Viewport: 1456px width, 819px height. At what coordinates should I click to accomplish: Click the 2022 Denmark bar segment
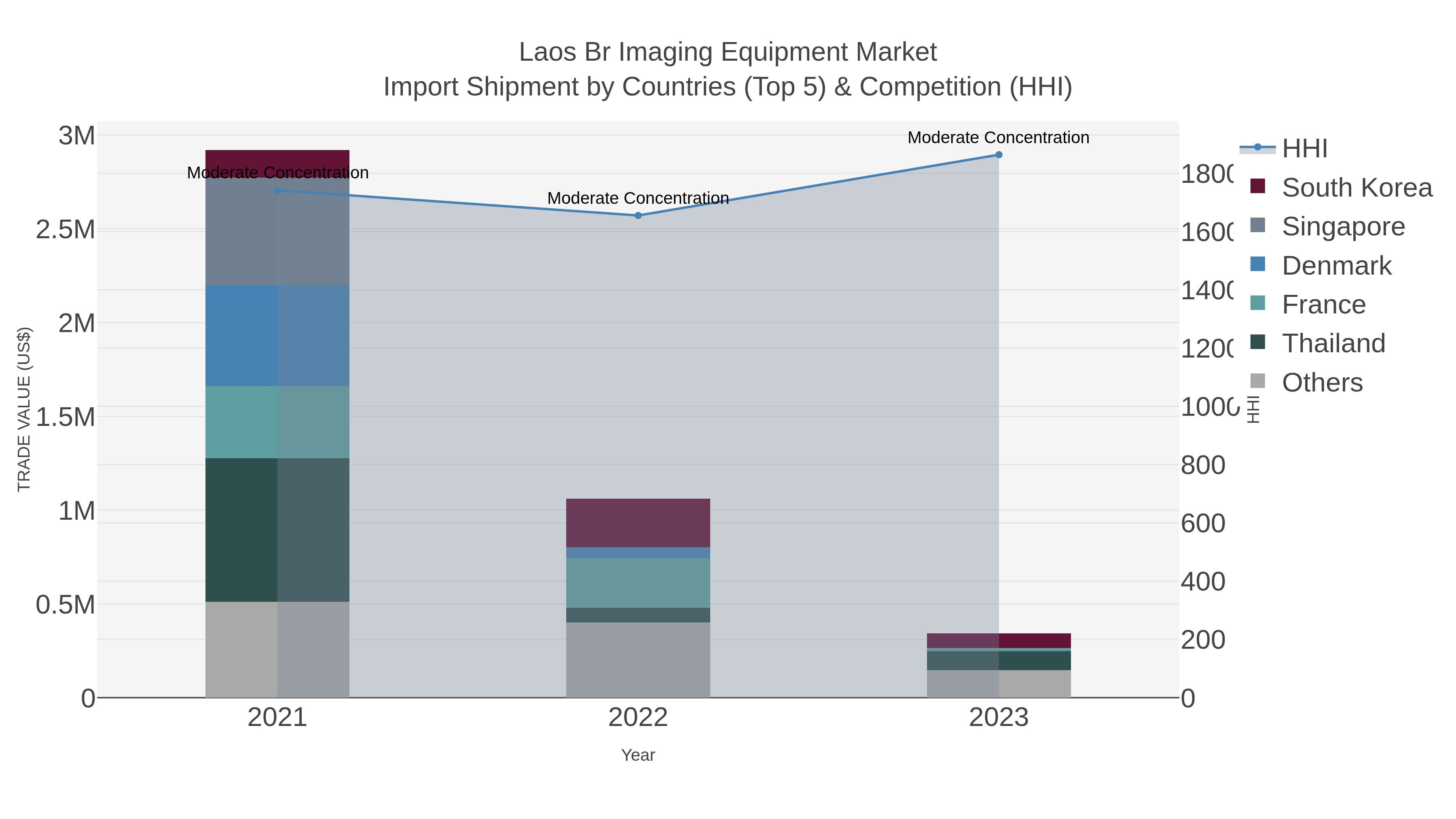[638, 553]
